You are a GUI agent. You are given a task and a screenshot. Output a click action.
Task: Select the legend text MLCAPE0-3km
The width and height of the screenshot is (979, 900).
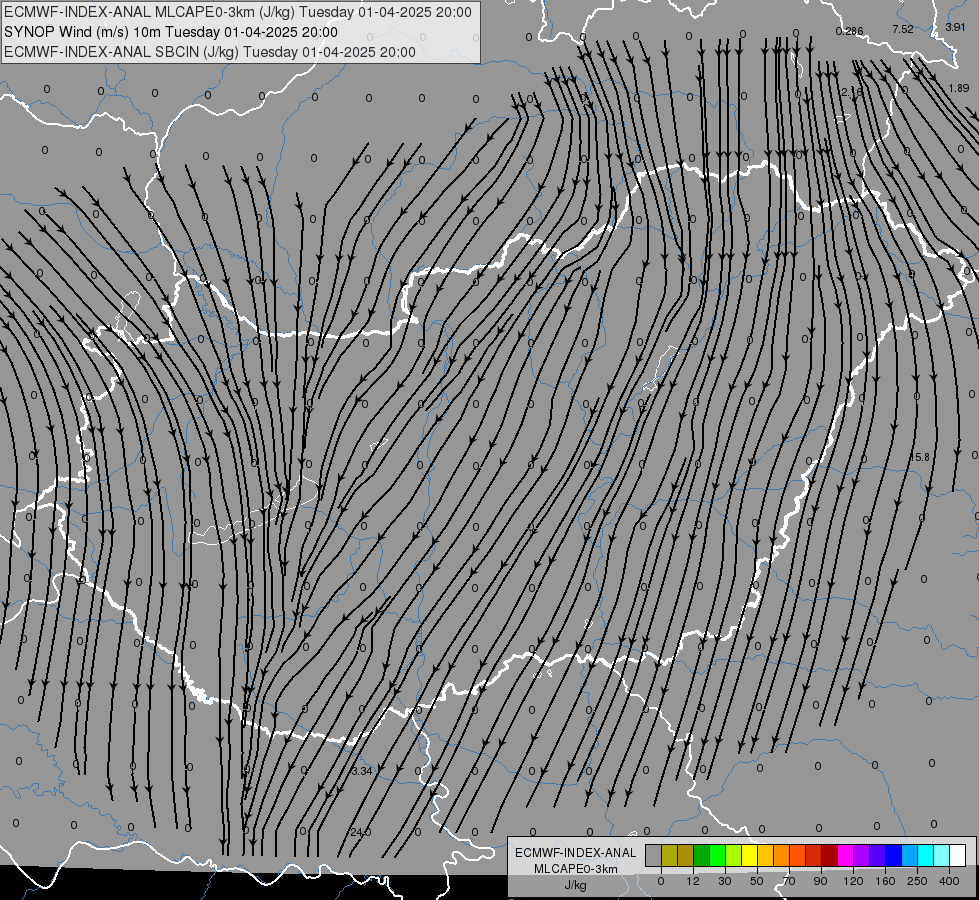click(576, 869)
